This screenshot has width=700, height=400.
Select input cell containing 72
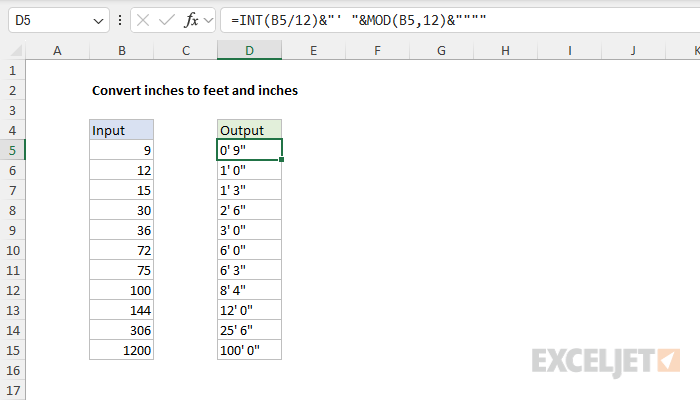click(121, 250)
